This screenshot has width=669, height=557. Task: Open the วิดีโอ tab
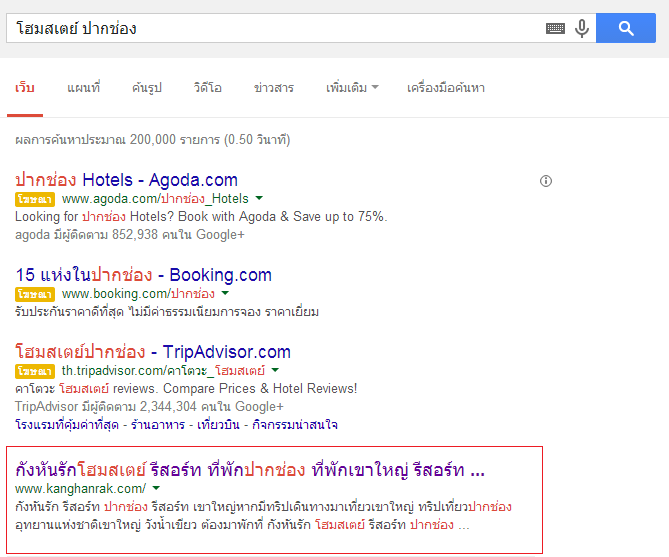(x=207, y=88)
